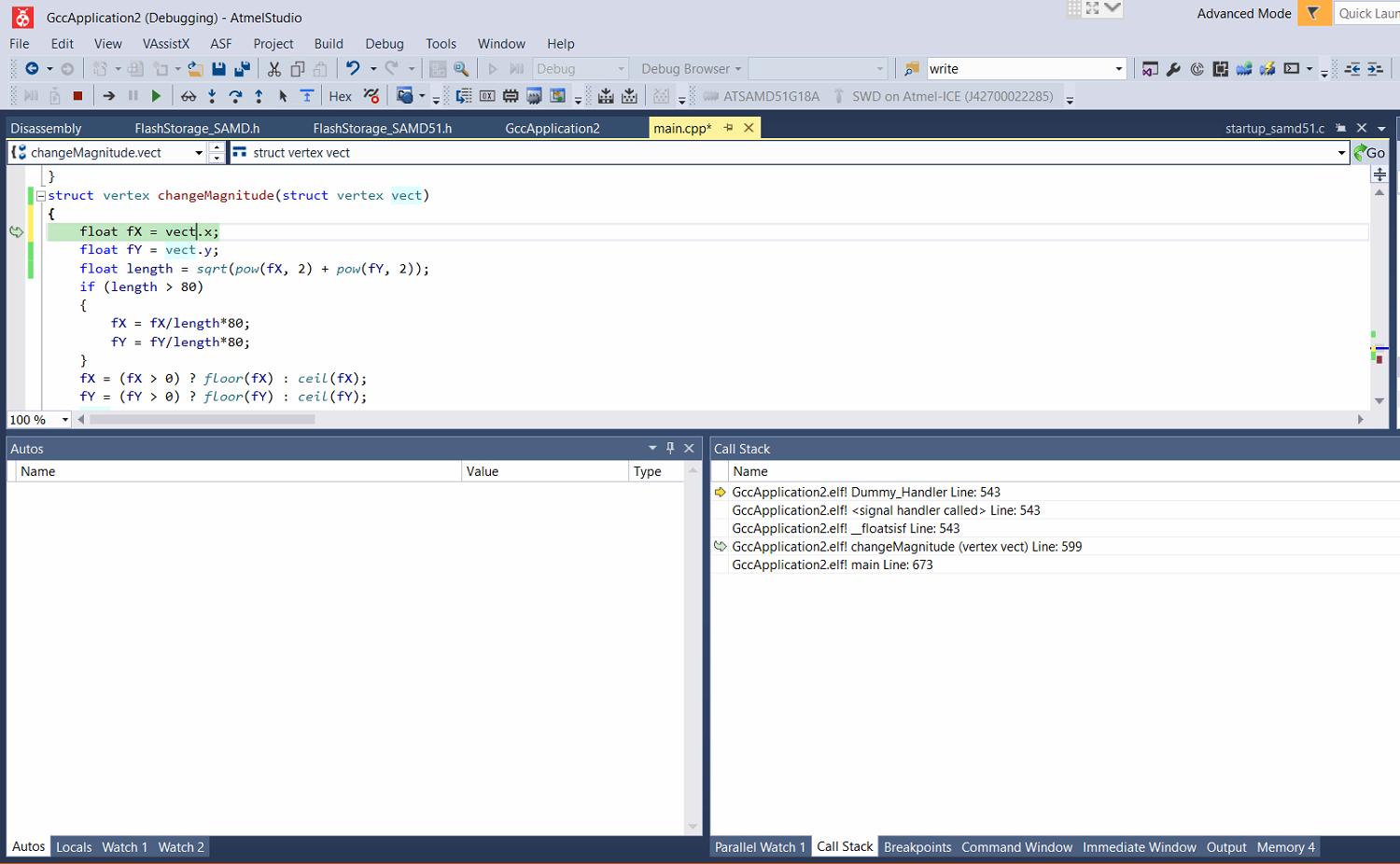1400x864 pixels.
Task: Open the Breakpoints panel
Action: (x=917, y=846)
